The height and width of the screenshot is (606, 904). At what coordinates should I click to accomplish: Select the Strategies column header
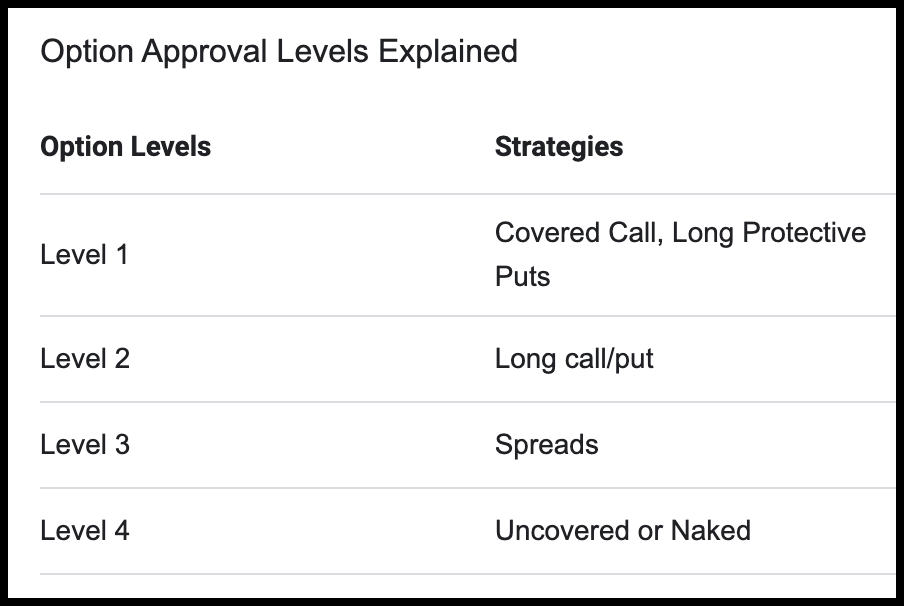[559, 146]
